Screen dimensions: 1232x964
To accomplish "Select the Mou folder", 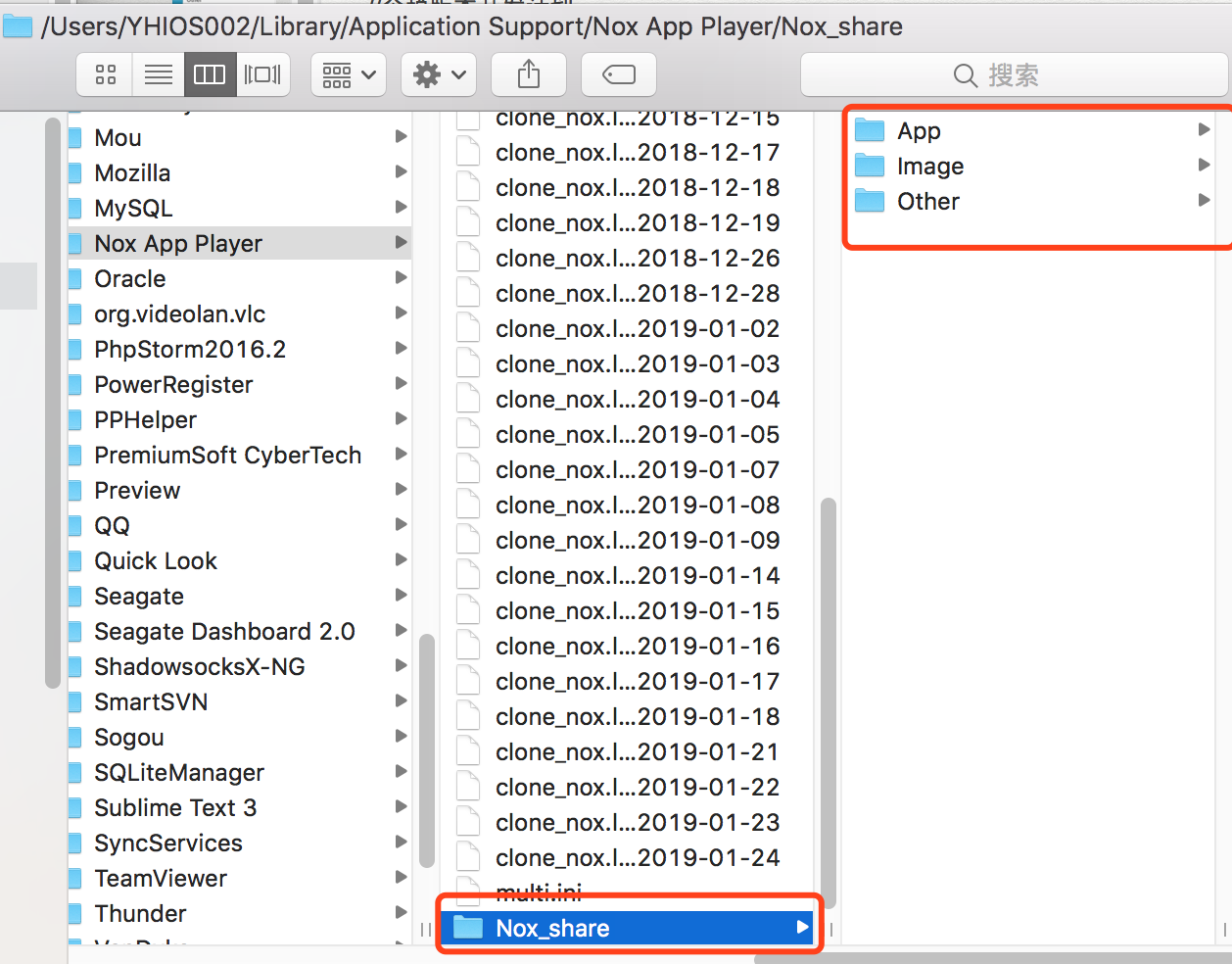I will (x=239, y=137).
